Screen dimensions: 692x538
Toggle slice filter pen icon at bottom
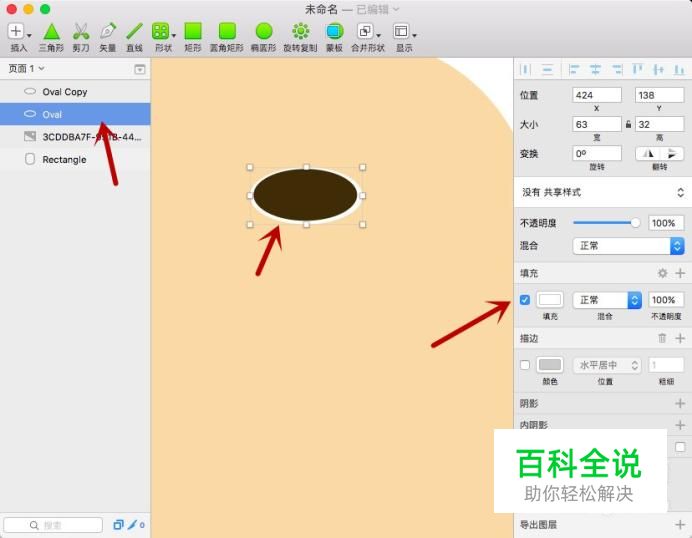132,525
